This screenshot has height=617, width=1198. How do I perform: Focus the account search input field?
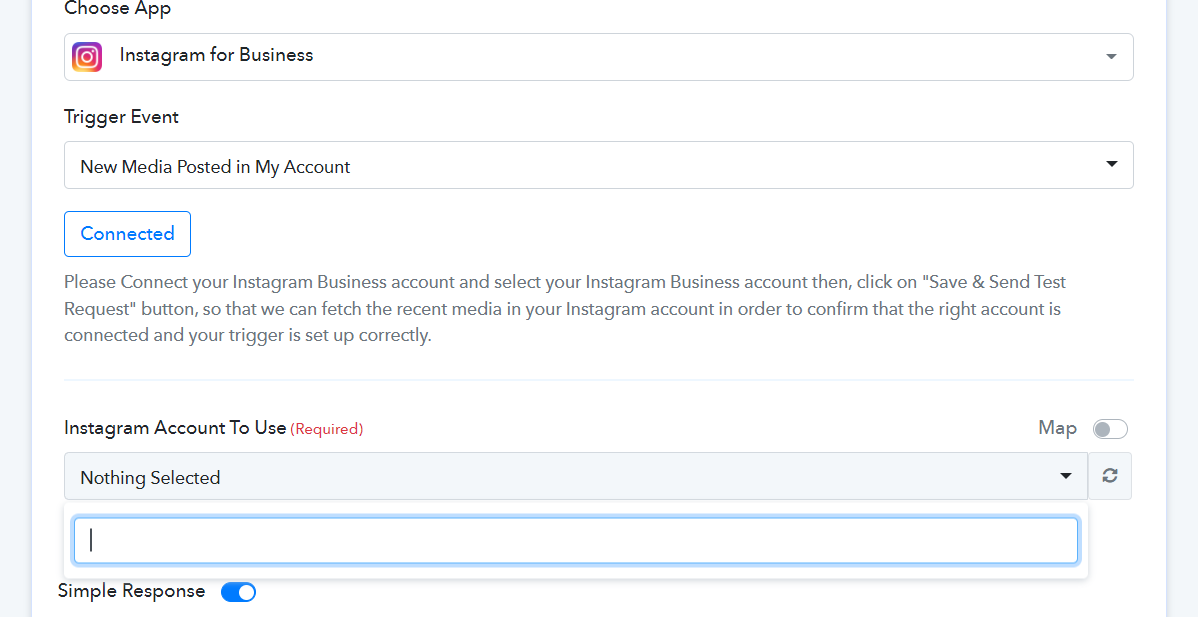click(x=576, y=541)
